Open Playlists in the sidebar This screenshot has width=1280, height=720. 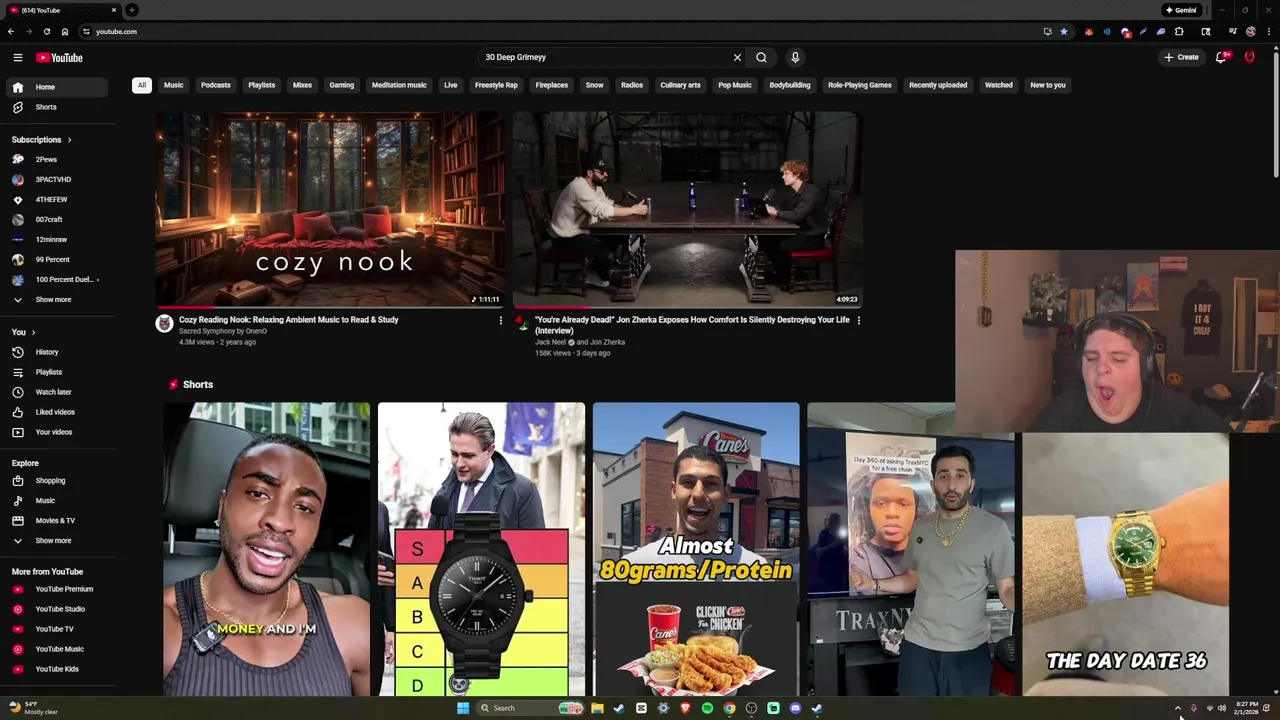(x=56, y=372)
